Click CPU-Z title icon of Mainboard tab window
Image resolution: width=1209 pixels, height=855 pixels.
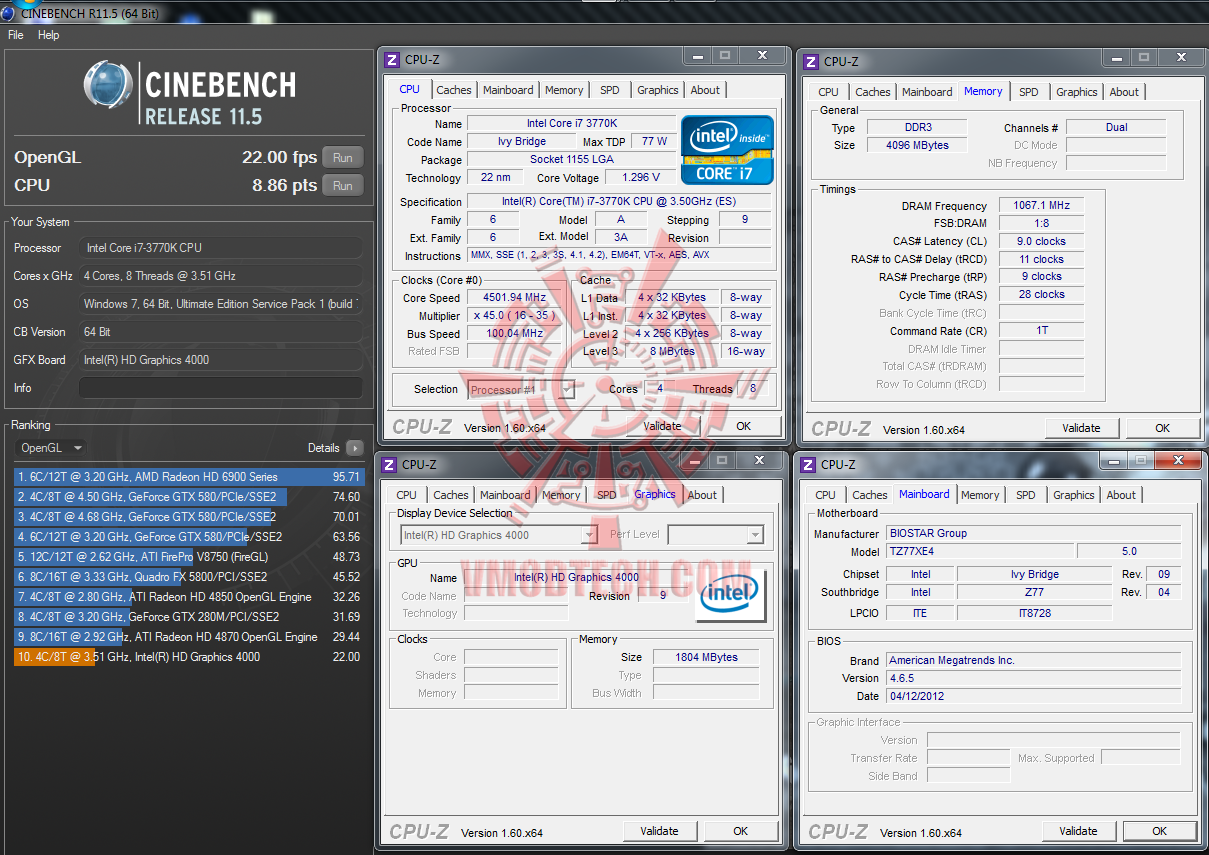tap(808, 464)
